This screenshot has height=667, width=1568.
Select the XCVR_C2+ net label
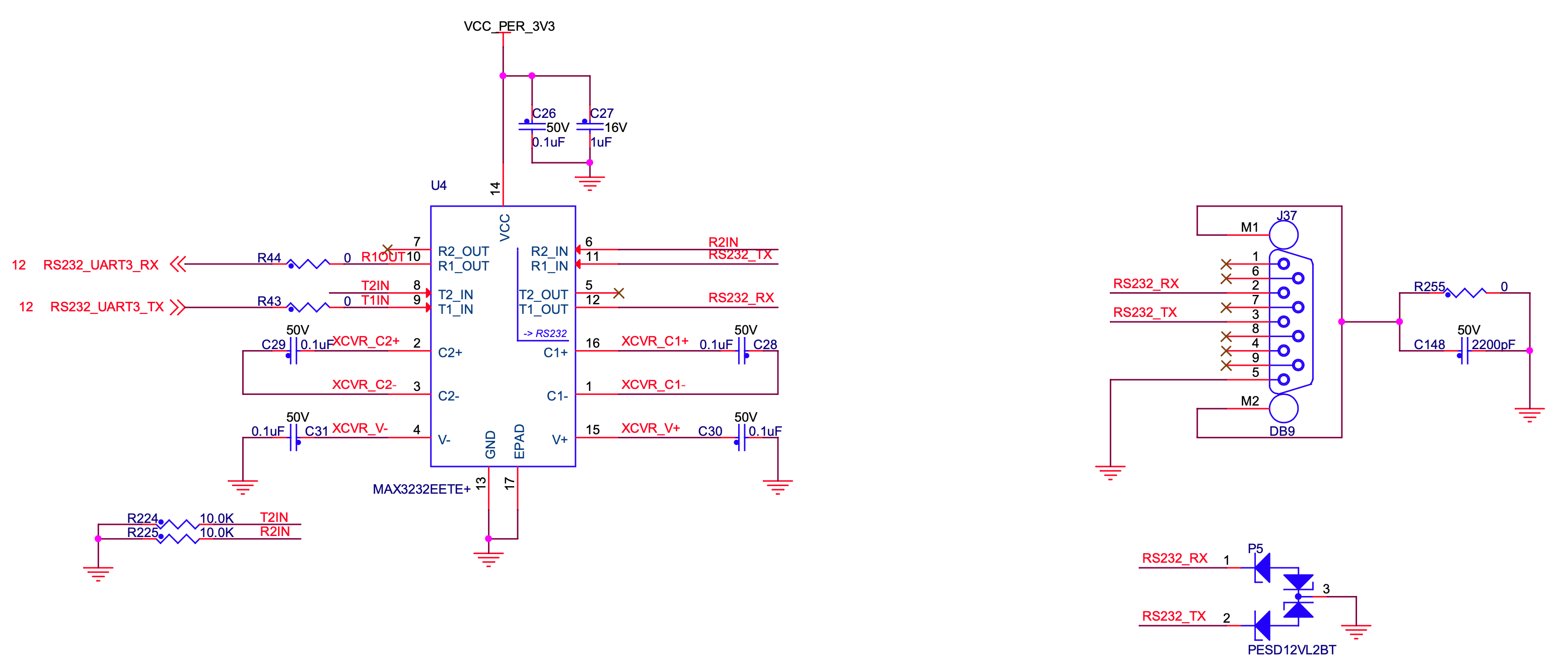point(365,341)
